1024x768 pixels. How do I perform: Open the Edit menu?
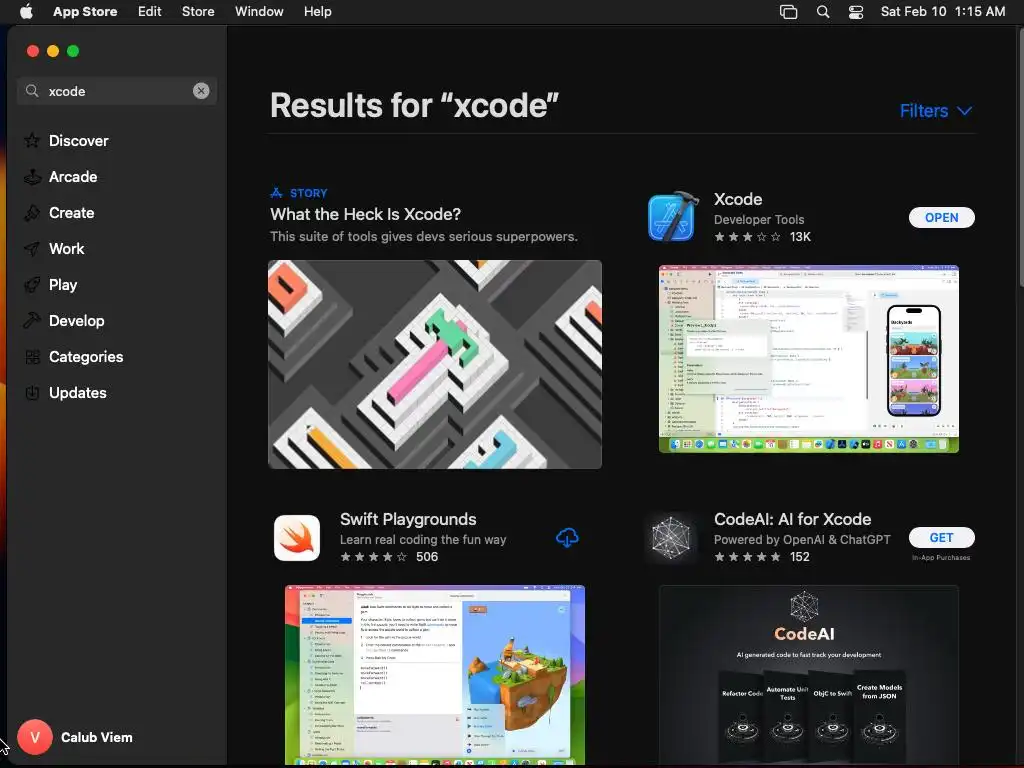pos(150,12)
